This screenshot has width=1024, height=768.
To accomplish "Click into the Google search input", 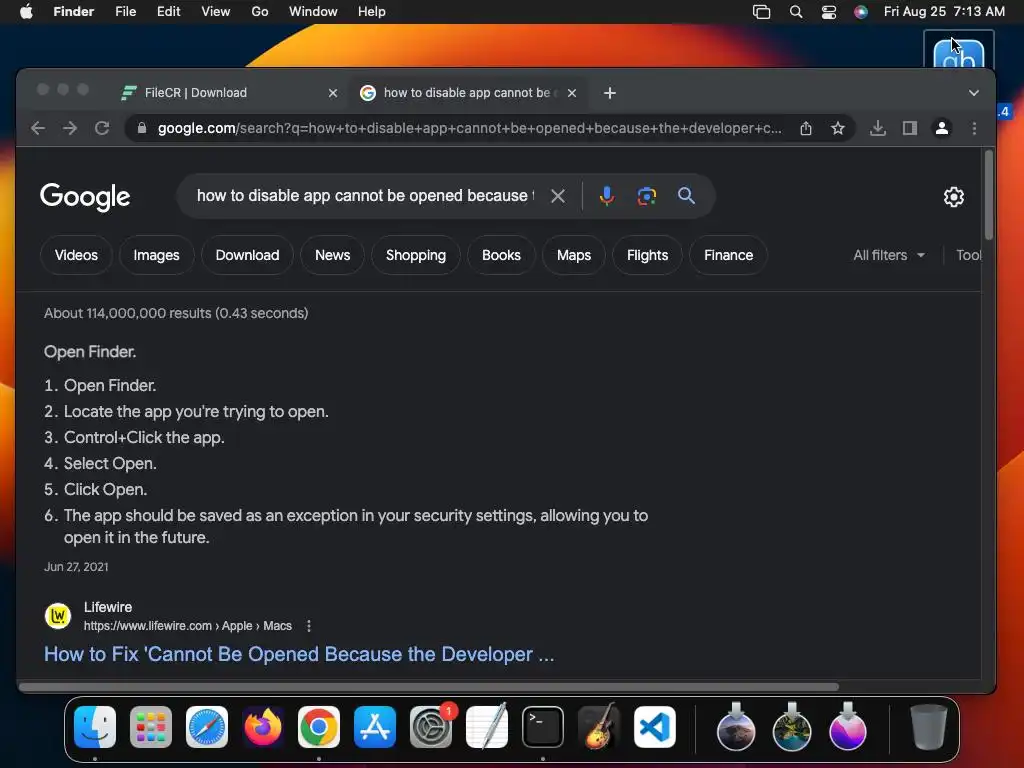I will pos(366,196).
